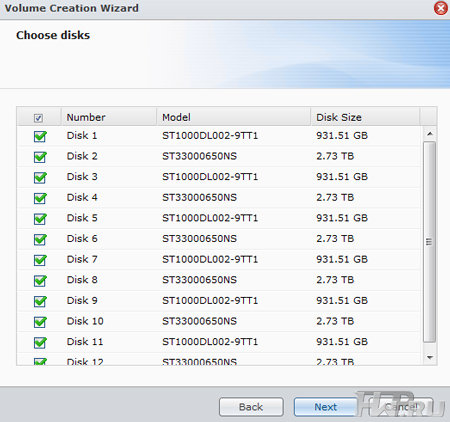Go Back to the previous wizard step

[x=251, y=407]
